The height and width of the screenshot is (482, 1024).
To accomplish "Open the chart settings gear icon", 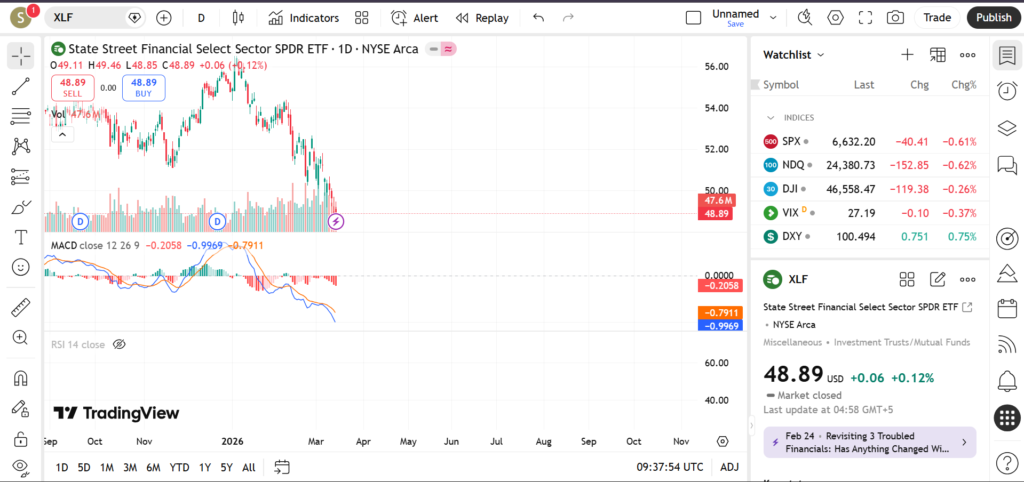I will click(x=835, y=17).
